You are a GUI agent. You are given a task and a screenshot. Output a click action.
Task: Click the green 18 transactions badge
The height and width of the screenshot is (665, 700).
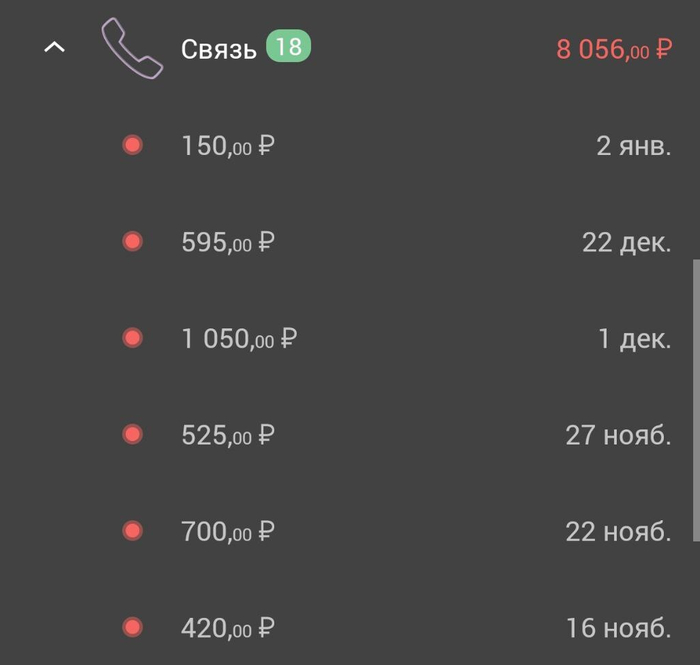tap(288, 47)
